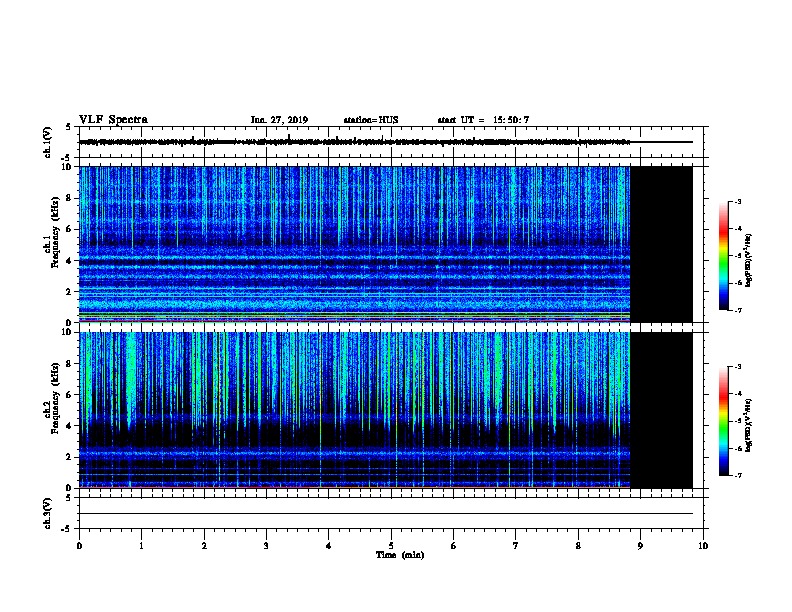
Task: Click the "2" kHz tick on ch.2 frequency axis
Action: [69, 457]
